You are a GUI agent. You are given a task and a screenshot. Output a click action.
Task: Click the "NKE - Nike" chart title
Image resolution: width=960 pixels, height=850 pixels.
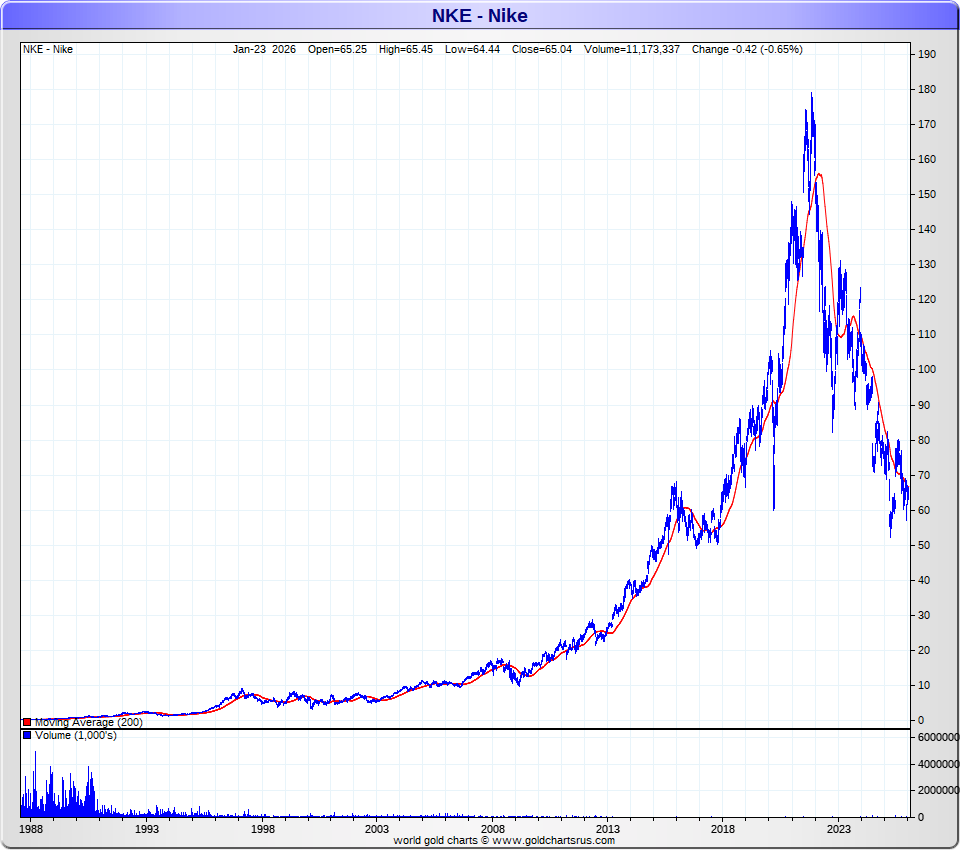(479, 15)
